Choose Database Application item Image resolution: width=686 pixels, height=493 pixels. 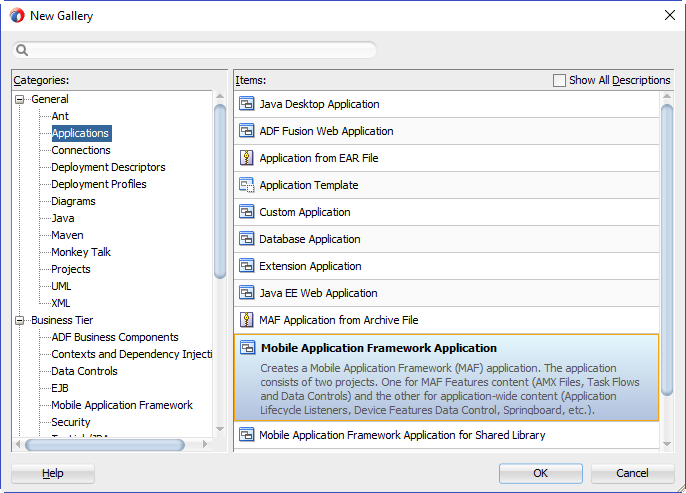pyautogui.click(x=446, y=239)
